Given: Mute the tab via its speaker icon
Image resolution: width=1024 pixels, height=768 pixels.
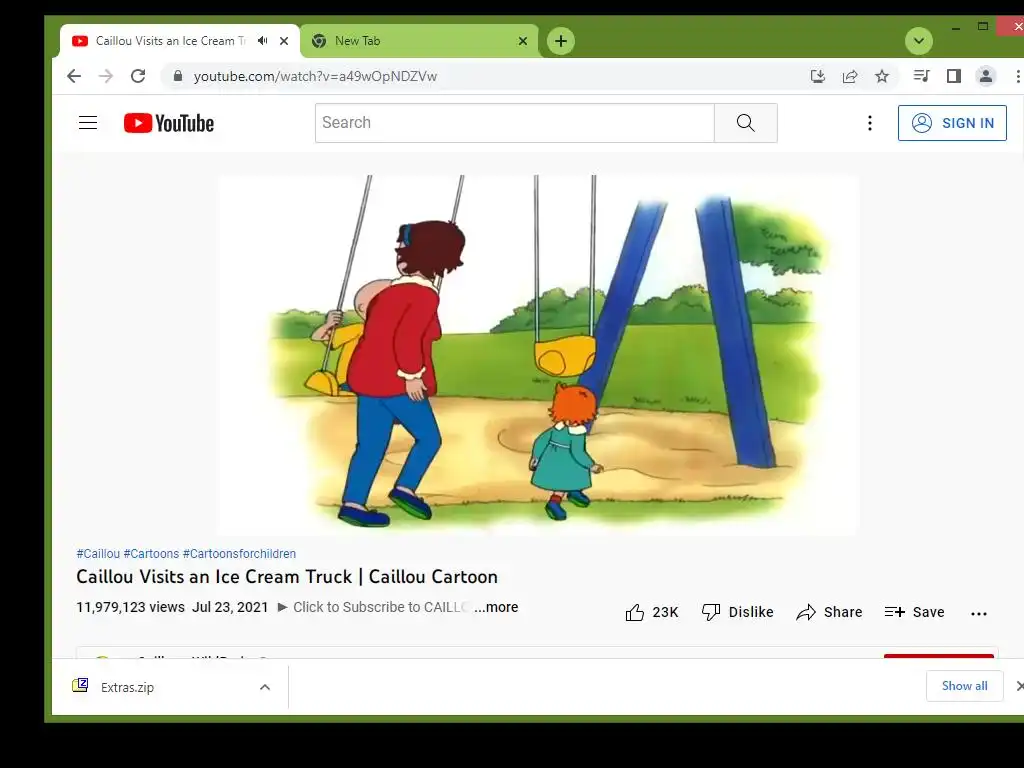Looking at the screenshot, I should (x=263, y=40).
